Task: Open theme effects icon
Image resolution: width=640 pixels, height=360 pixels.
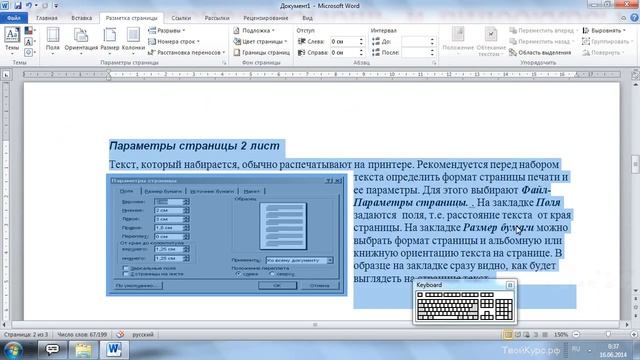Action: [x=29, y=52]
